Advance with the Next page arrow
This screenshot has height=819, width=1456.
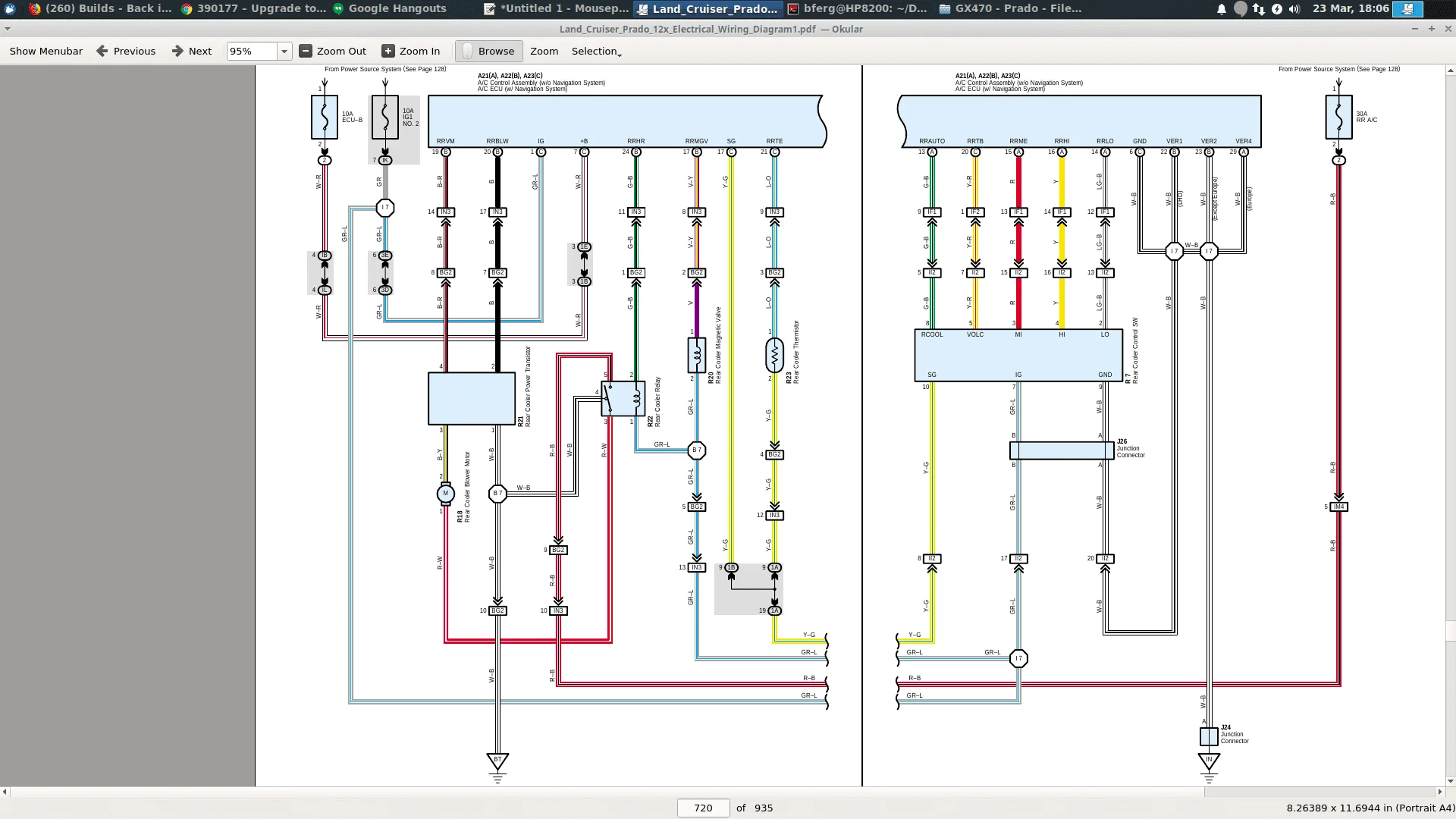[177, 51]
